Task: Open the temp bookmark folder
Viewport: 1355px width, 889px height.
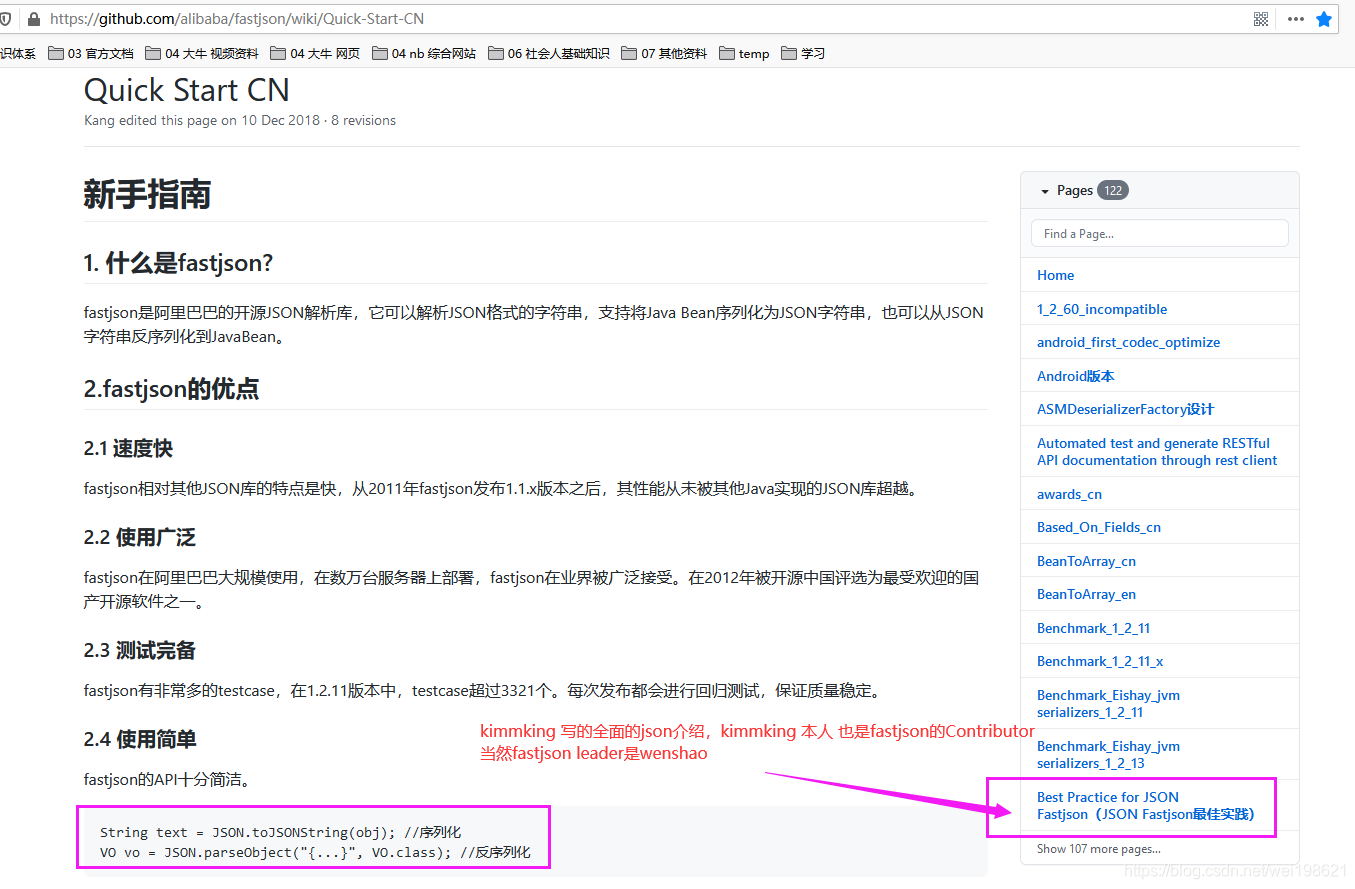Action: [743, 54]
